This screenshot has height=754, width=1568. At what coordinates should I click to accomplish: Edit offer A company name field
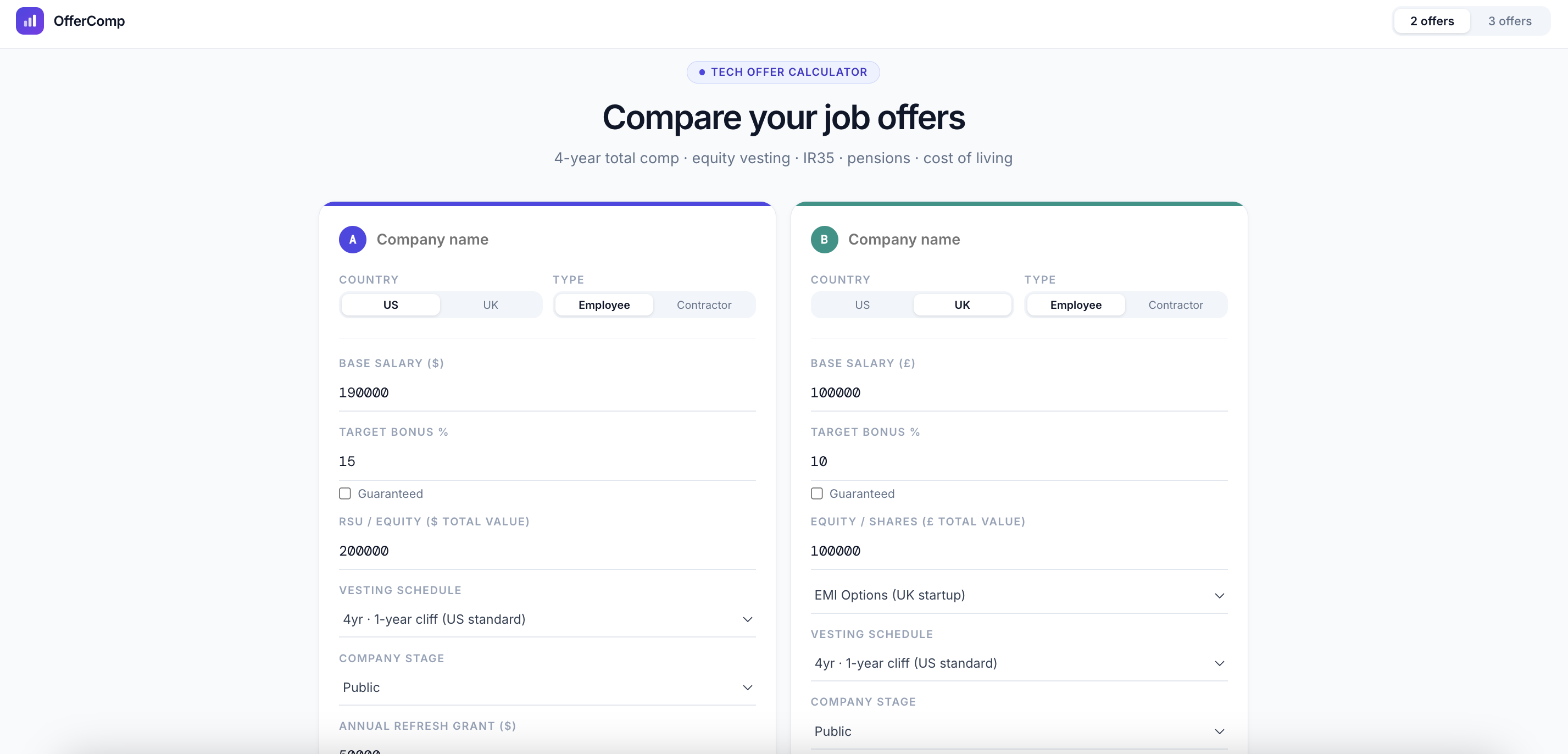click(566, 240)
